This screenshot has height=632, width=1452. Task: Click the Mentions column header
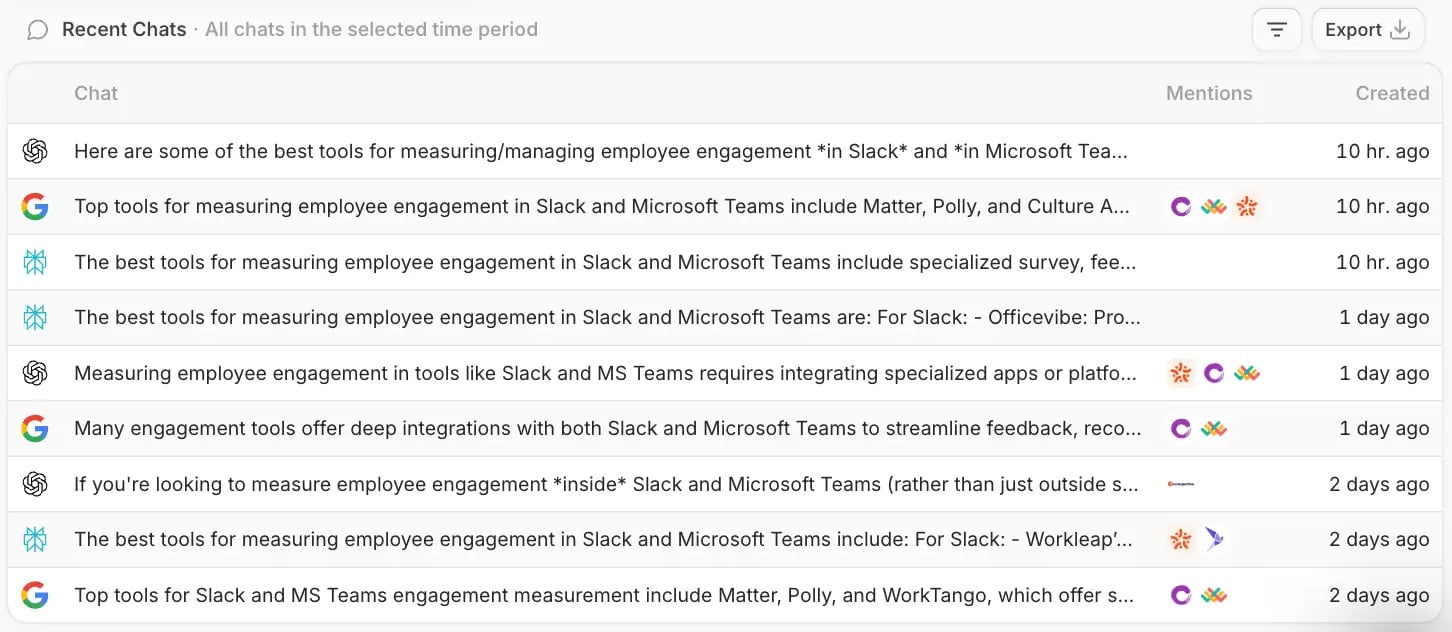[1208, 93]
